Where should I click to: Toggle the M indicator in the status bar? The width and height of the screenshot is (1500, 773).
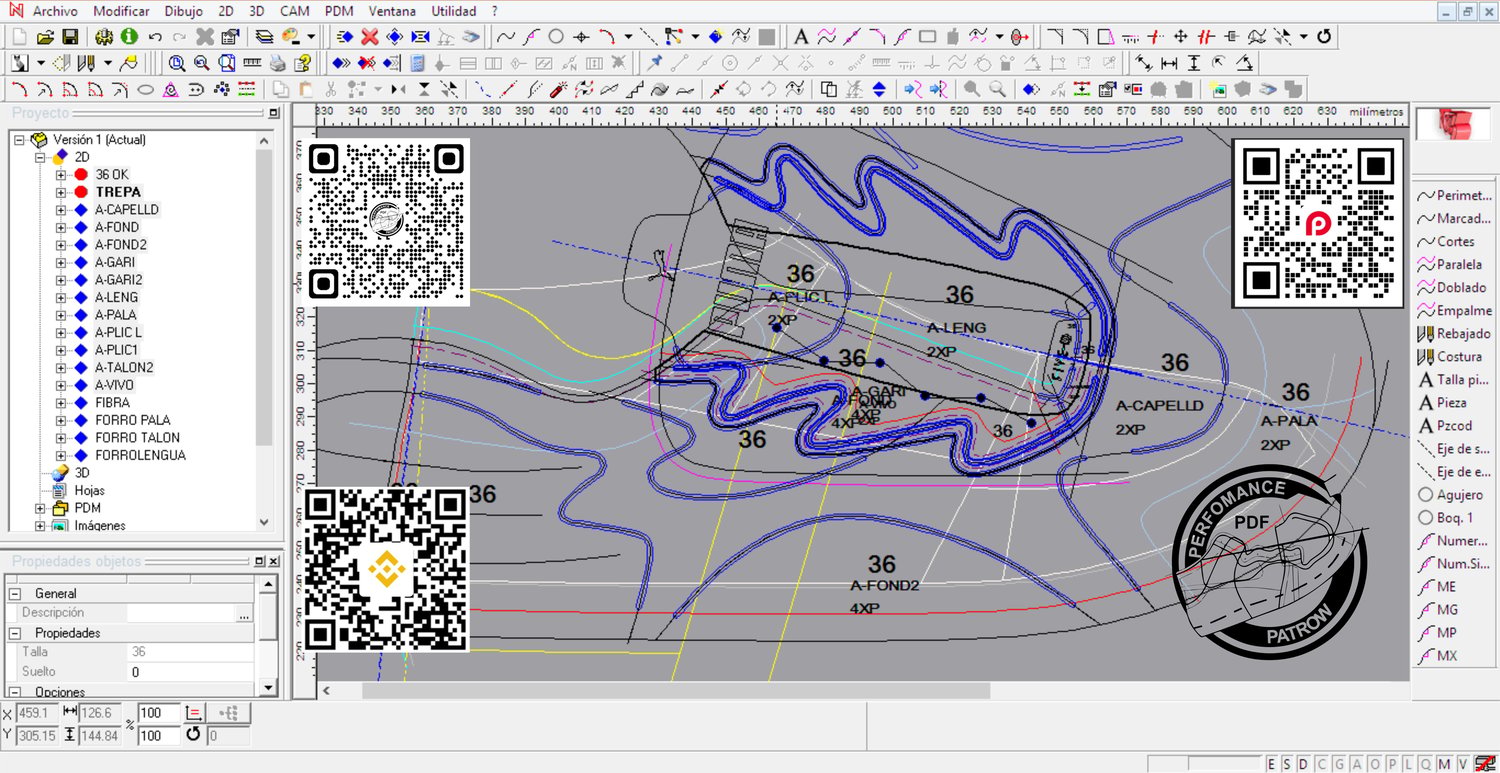point(1445,764)
